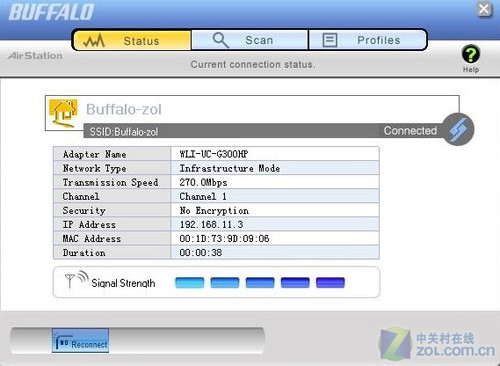Click the 'Current connection status.' caption
The width and height of the screenshot is (500, 366).
click(253, 64)
